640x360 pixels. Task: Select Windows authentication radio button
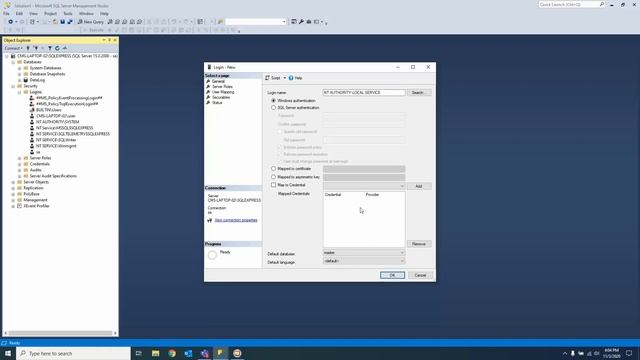point(273,100)
